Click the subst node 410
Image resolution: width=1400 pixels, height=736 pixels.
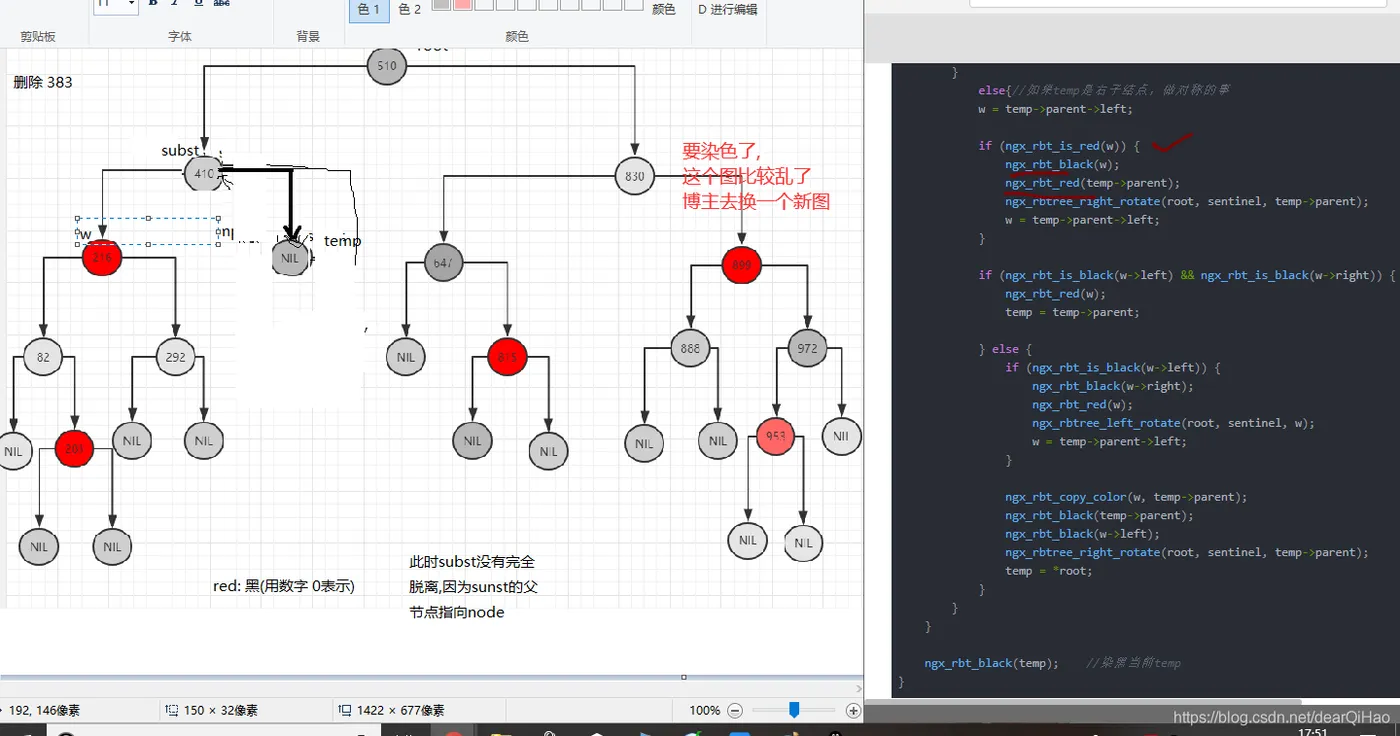[204, 174]
